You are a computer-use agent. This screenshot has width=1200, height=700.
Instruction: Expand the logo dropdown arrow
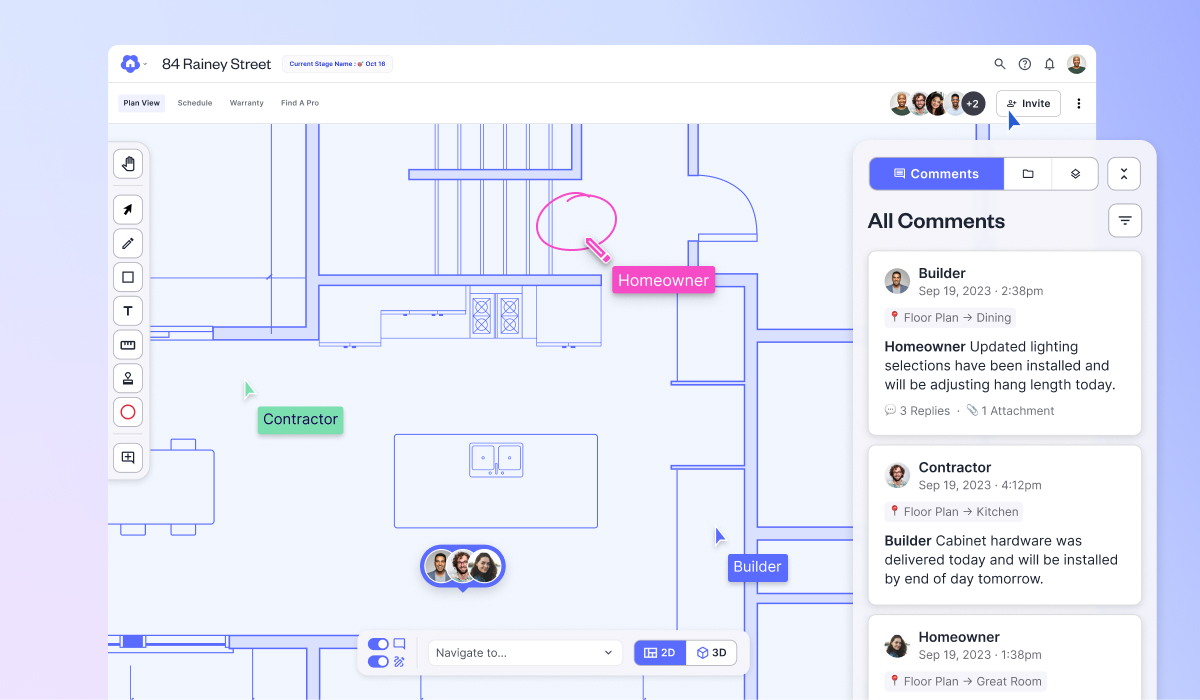(x=145, y=64)
